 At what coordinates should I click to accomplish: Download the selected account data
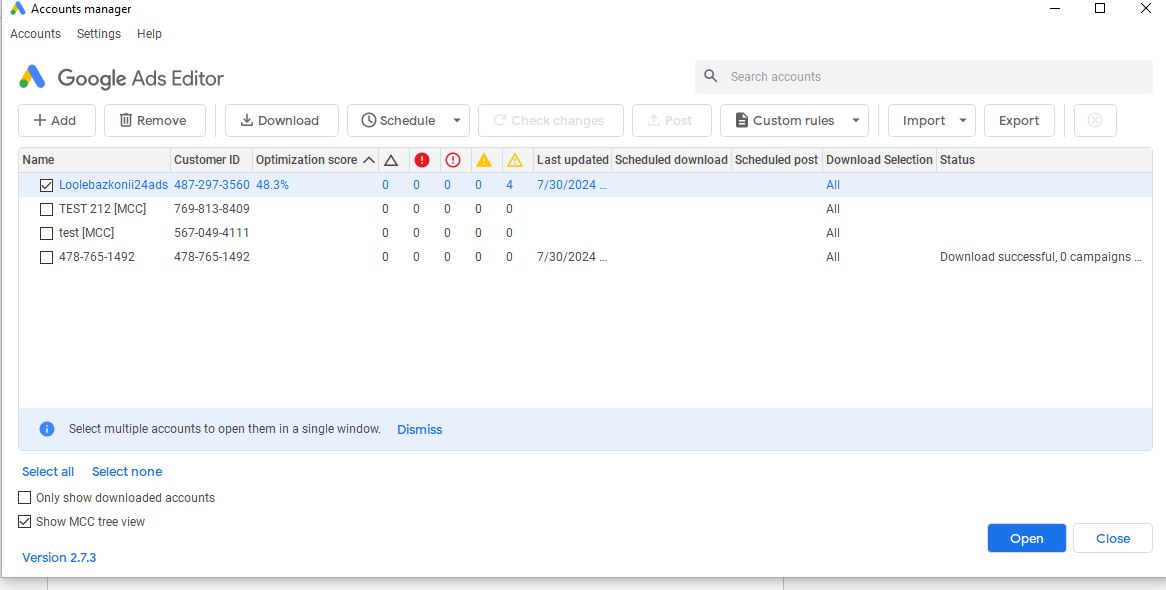[x=281, y=121]
